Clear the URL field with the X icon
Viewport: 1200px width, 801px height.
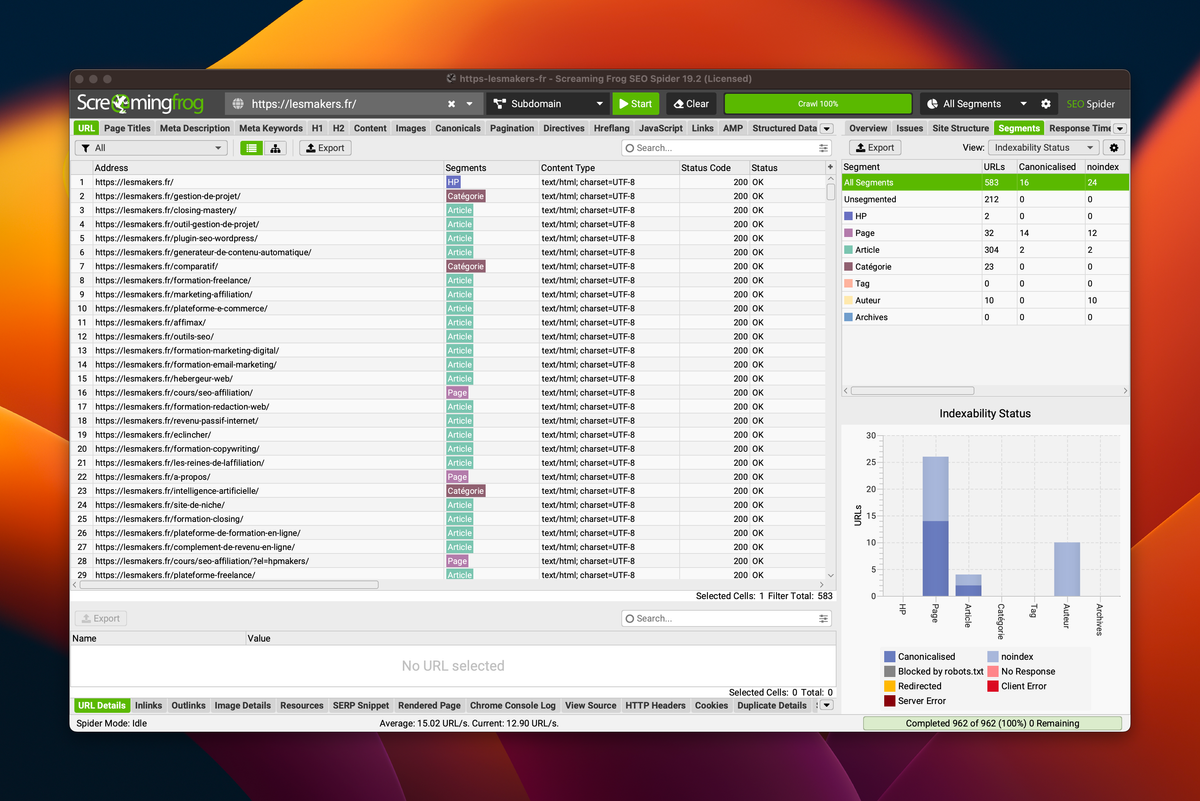point(451,104)
